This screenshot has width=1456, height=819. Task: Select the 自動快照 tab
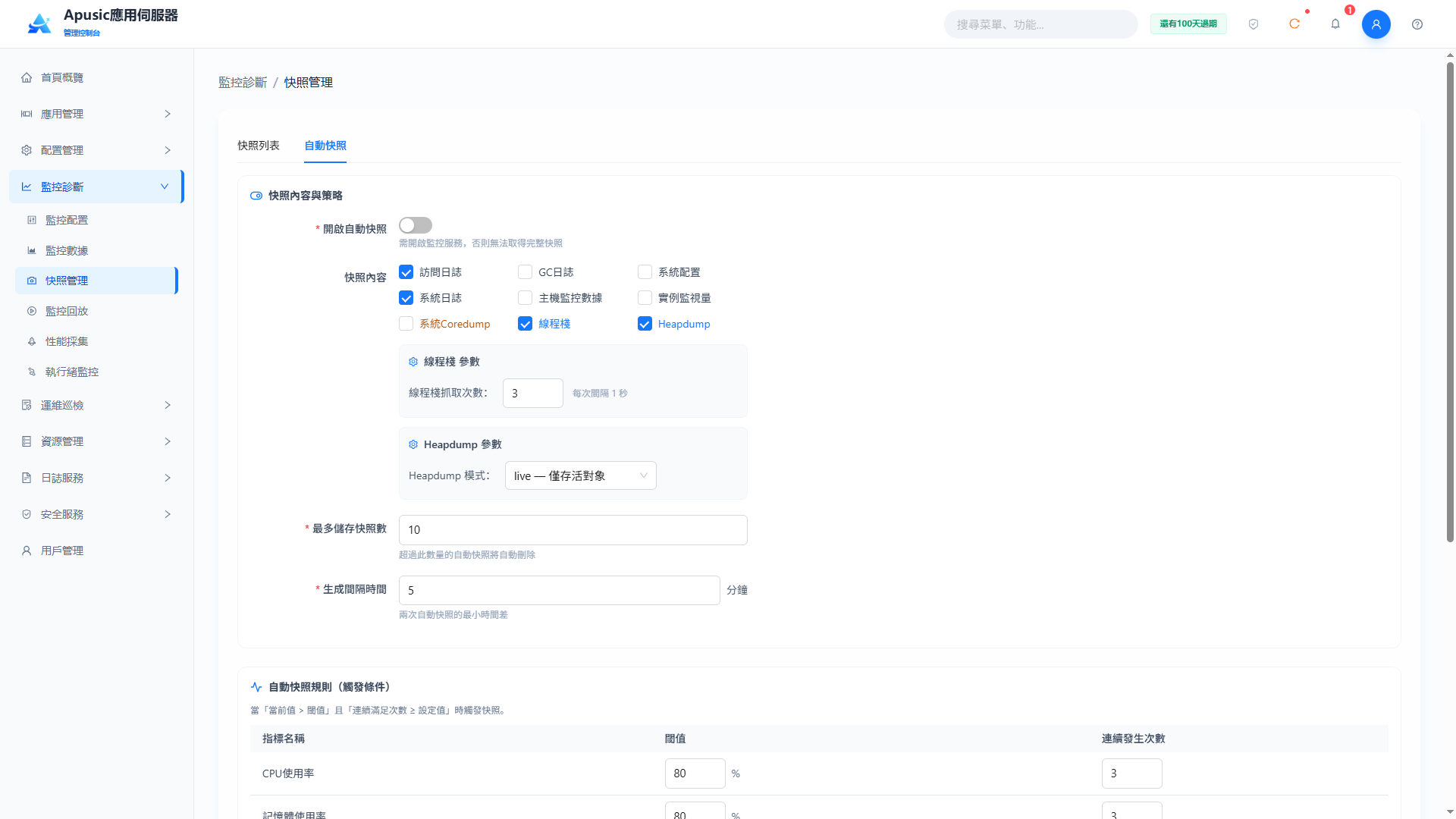coord(325,146)
